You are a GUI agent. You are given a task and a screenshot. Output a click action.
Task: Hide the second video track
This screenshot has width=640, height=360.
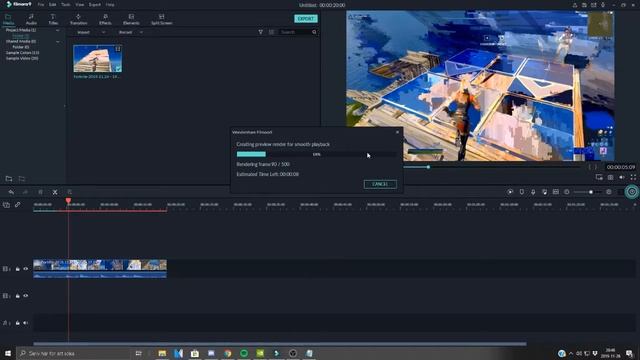coord(26,296)
